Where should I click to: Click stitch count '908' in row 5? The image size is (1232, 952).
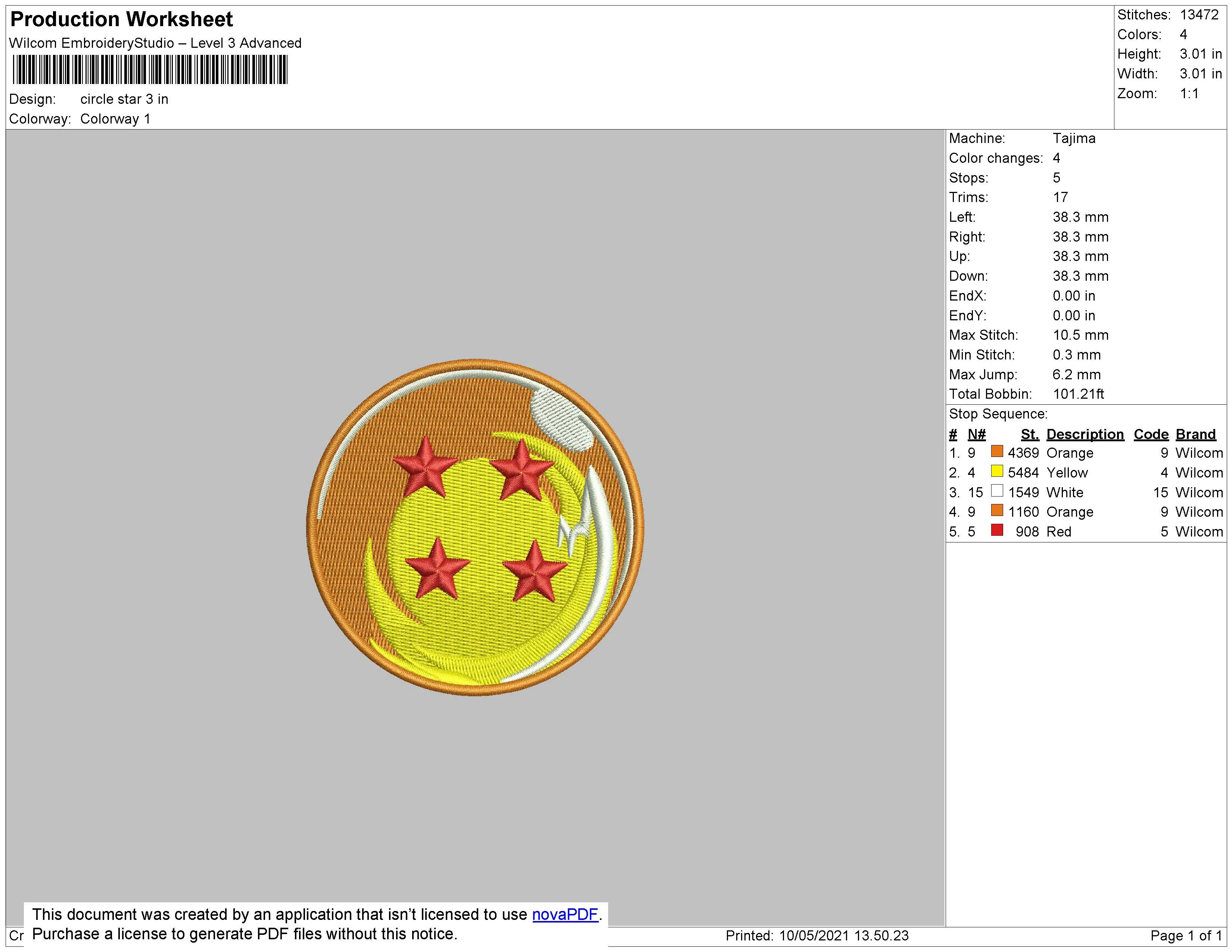coord(1027,532)
